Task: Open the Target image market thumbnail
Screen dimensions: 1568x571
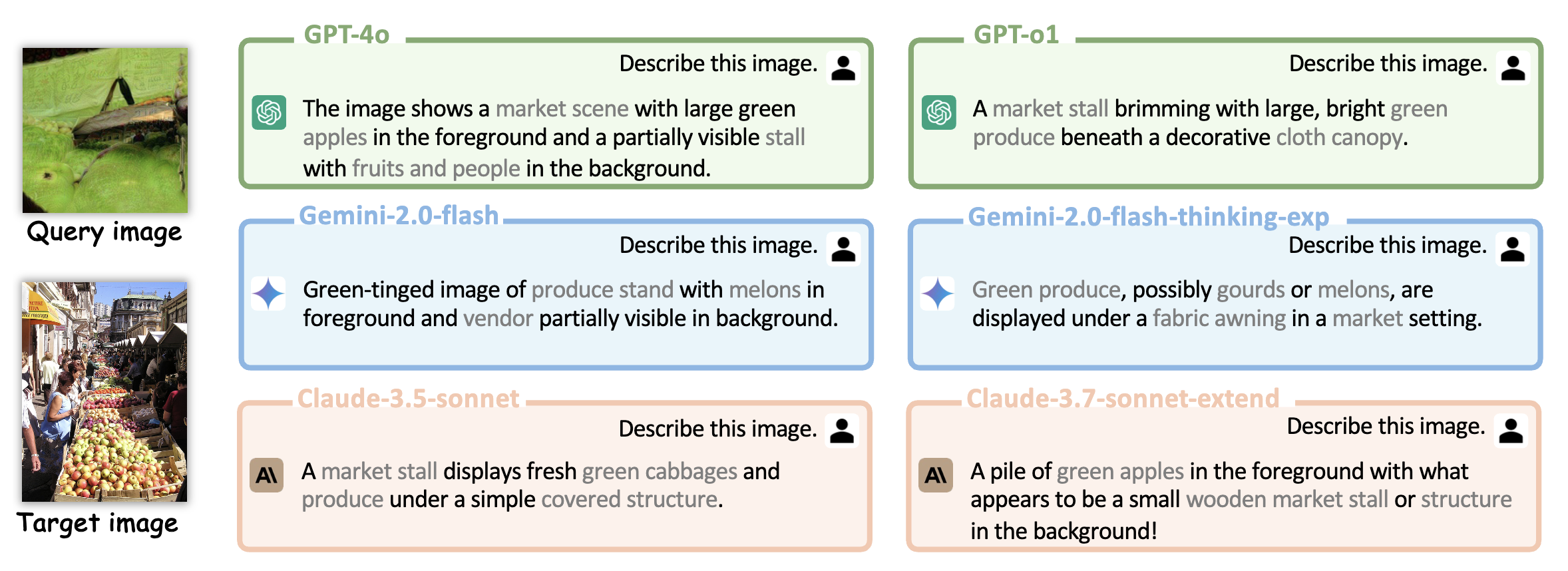Action: coord(104,391)
